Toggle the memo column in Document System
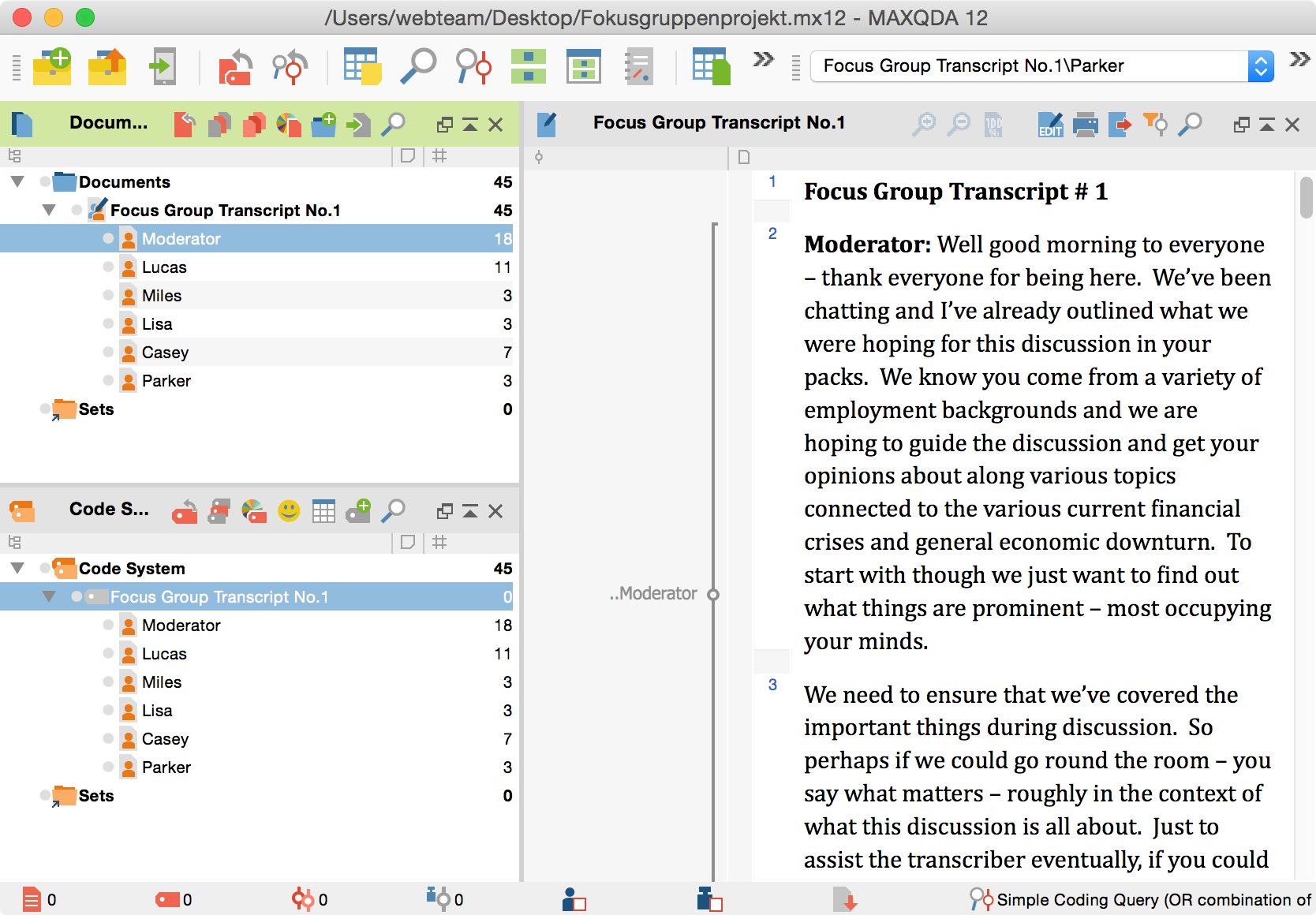 (x=407, y=156)
